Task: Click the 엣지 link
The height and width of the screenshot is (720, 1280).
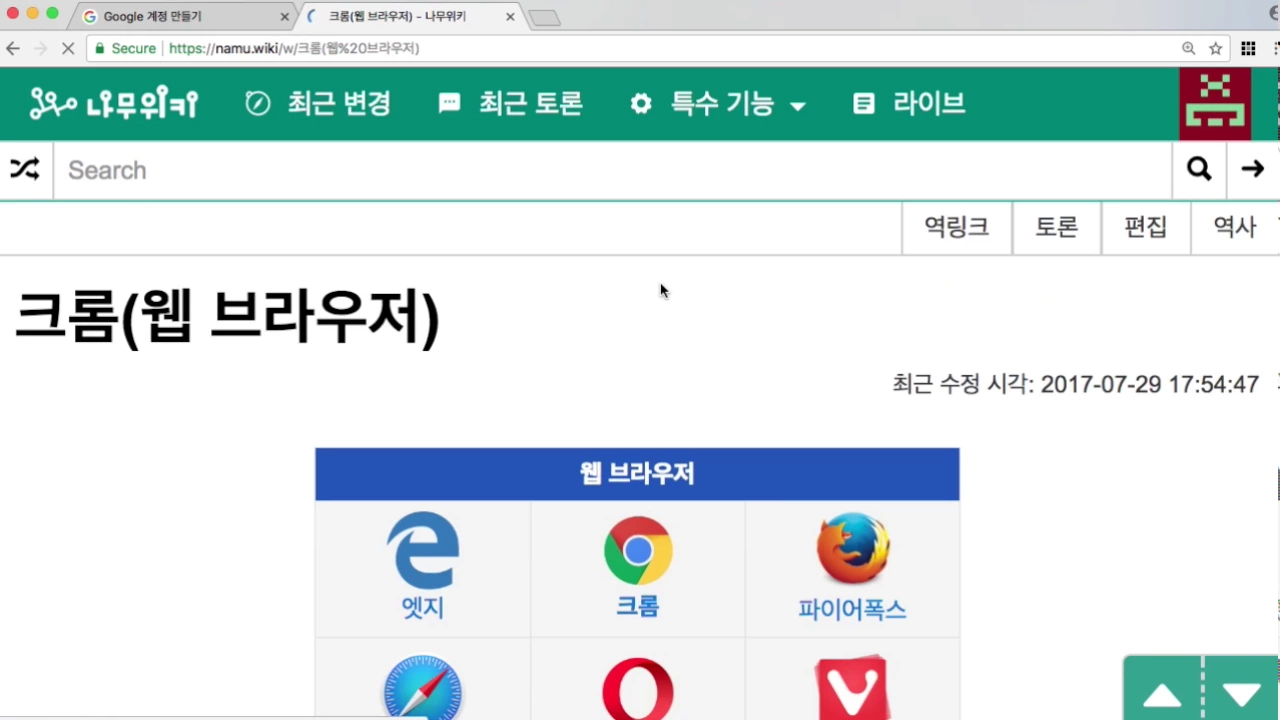Action: pyautogui.click(x=423, y=607)
